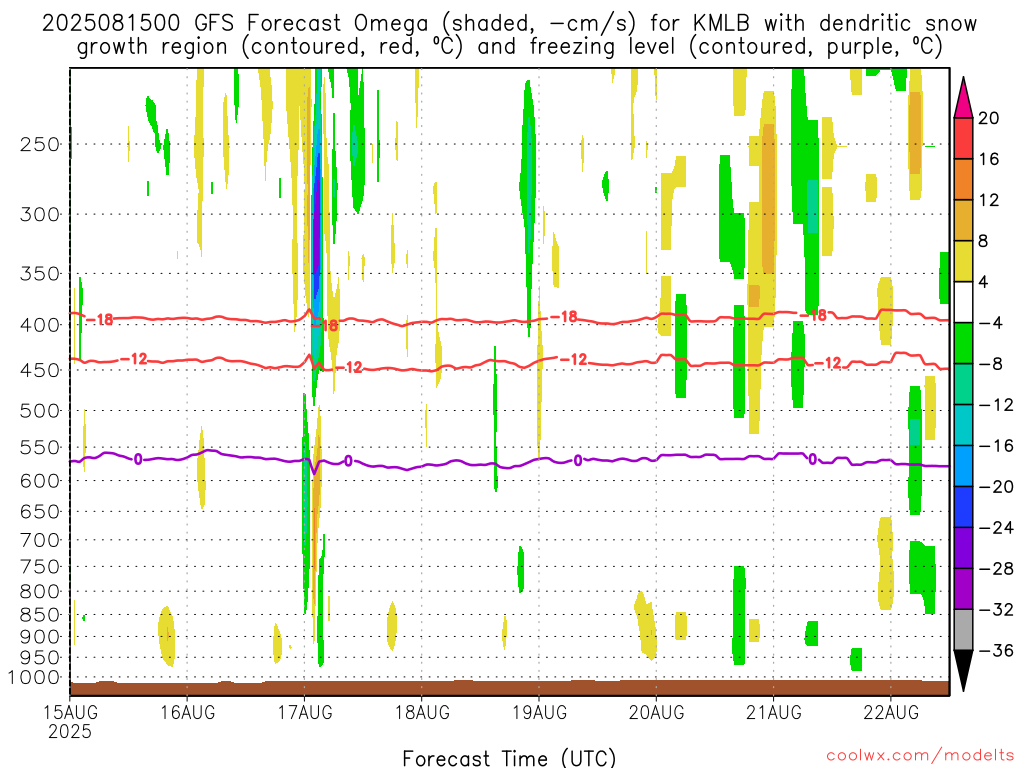Click the 20AUG time axis label
The width and height of the screenshot is (1024, 768).
(x=656, y=712)
